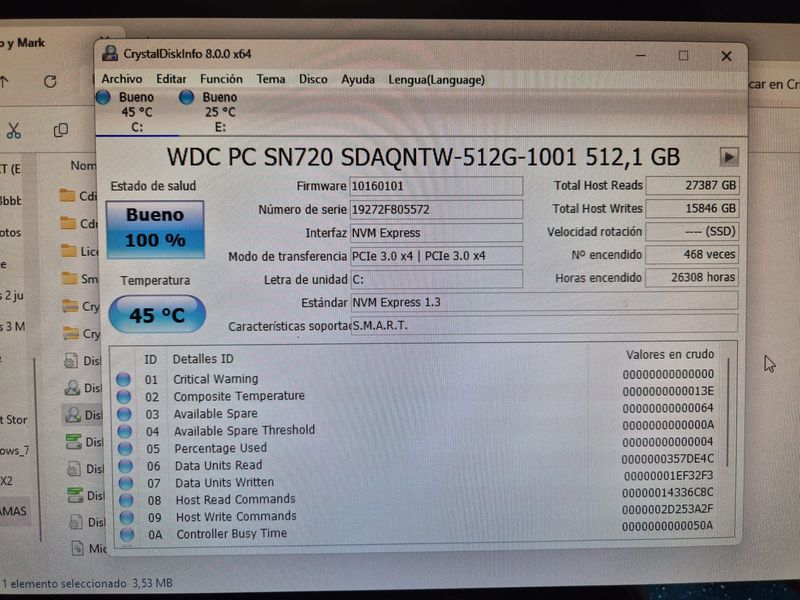Click the status circle for Critical Warning
This screenshot has width=800, height=600.
pos(123,379)
